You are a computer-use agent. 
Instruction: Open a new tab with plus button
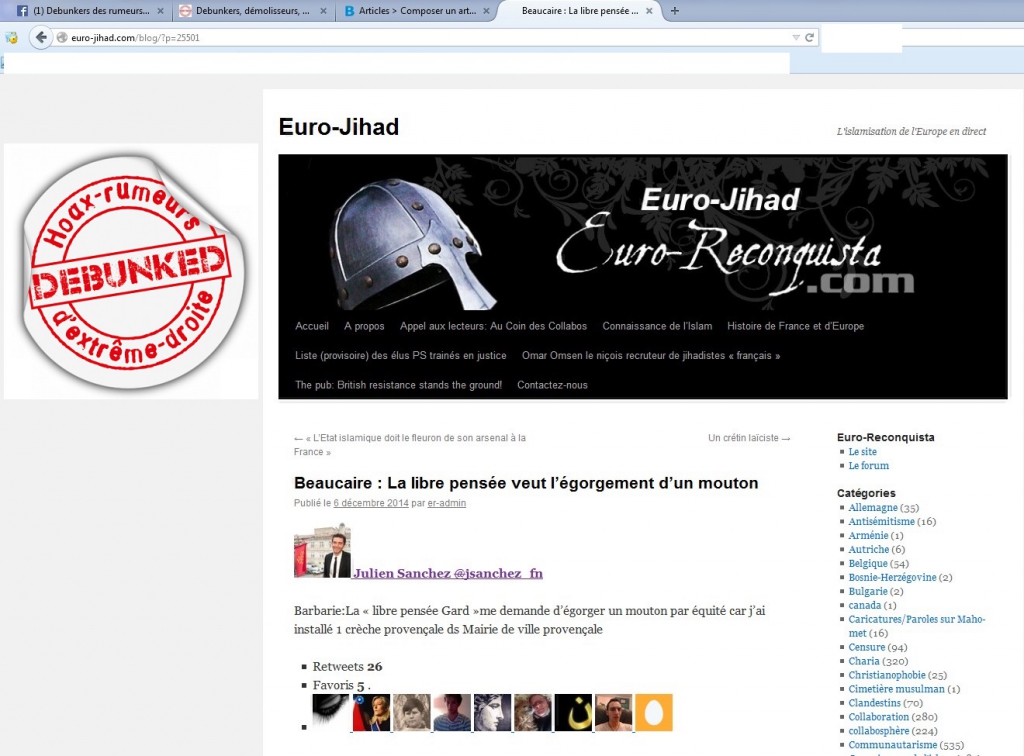[675, 11]
